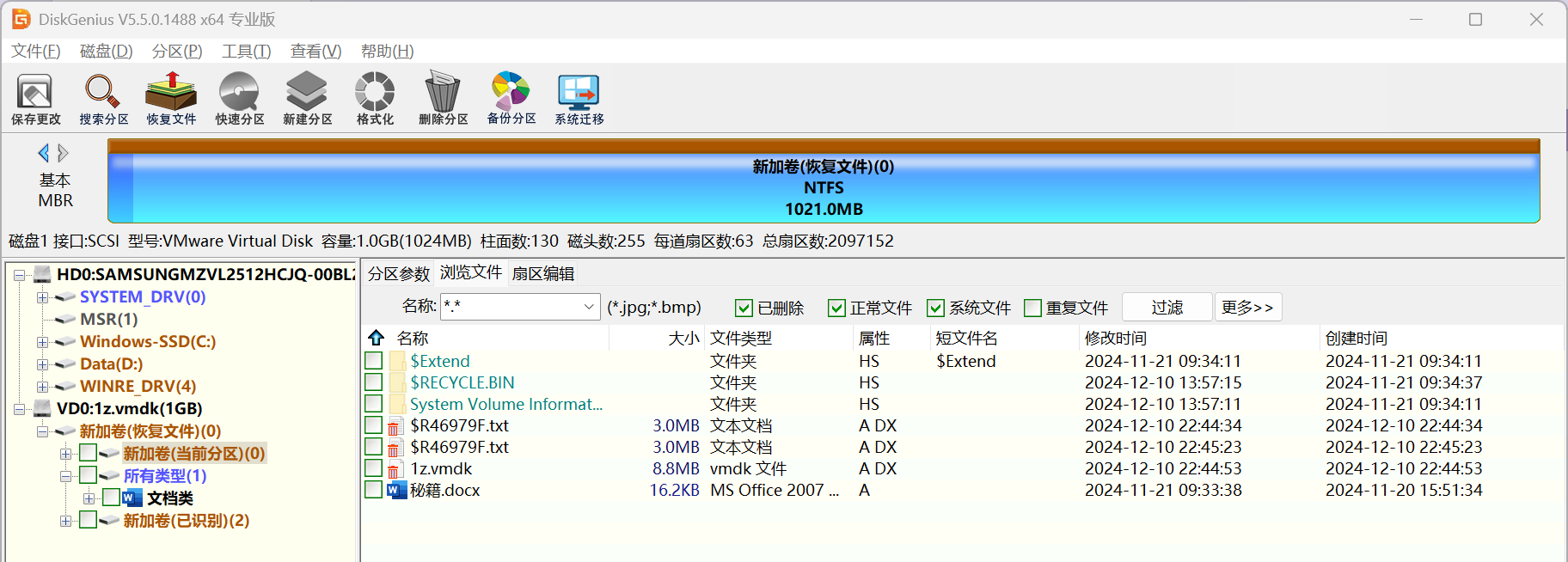The image size is (1568, 562).
Task: Go to previous disk with left arrow
Action: 43,153
